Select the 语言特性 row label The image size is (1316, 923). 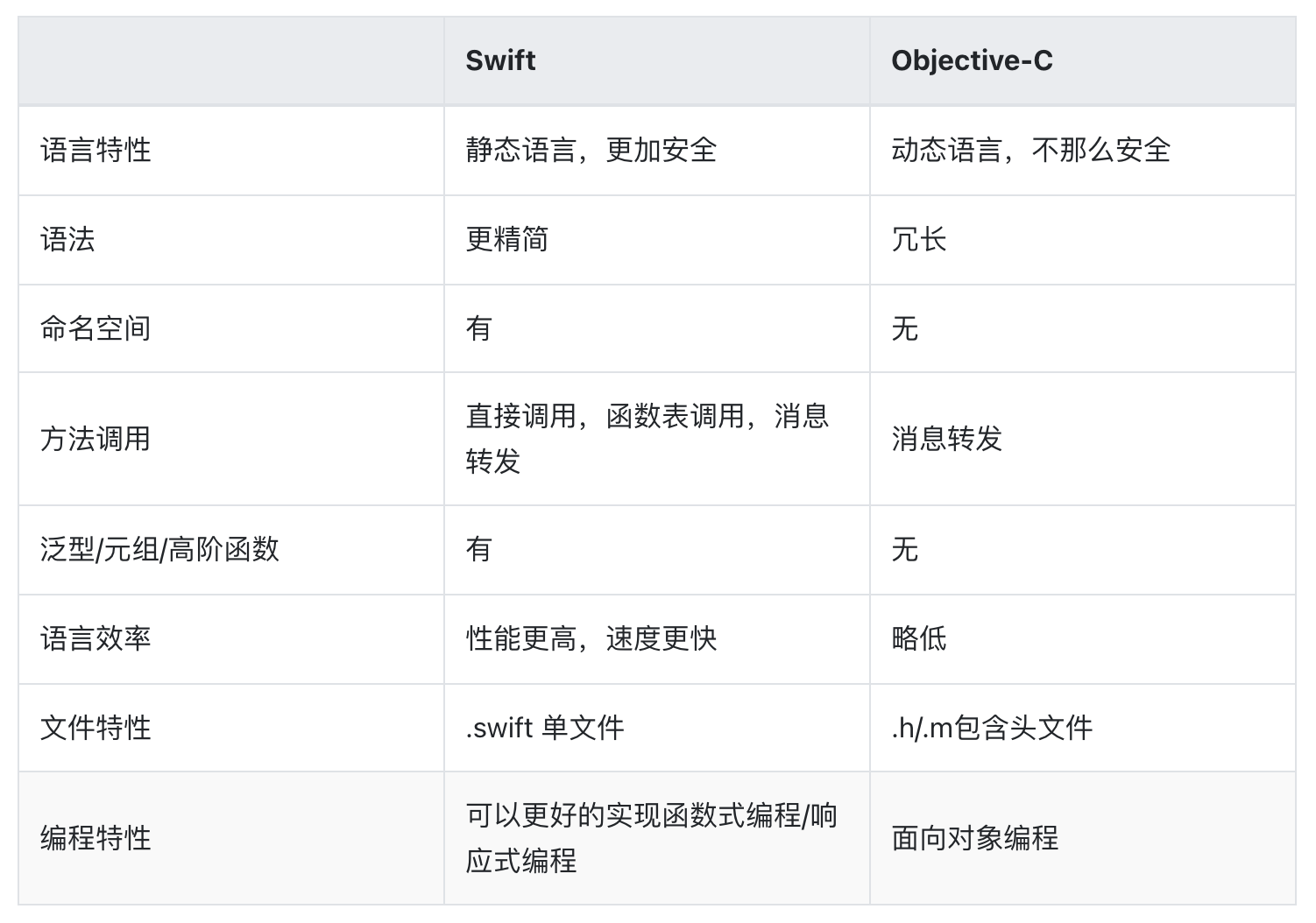(96, 150)
